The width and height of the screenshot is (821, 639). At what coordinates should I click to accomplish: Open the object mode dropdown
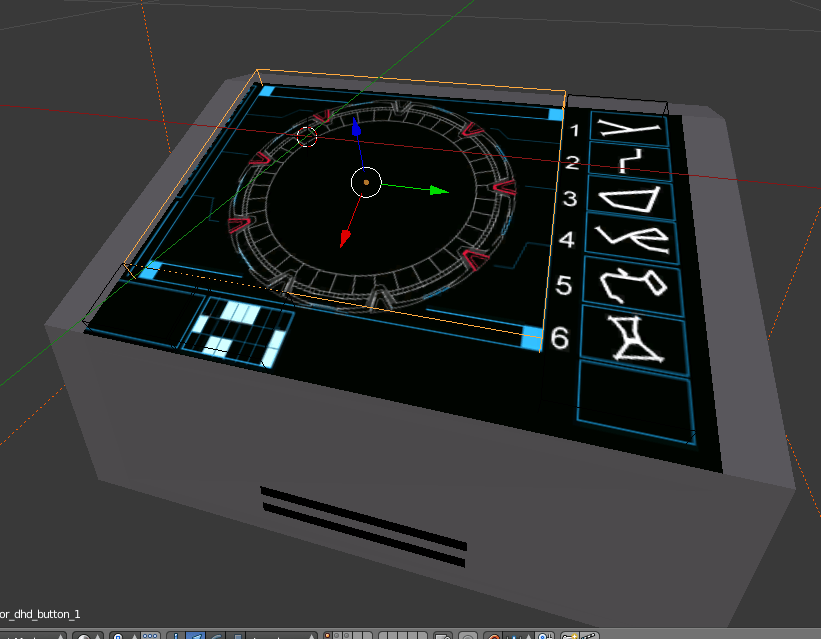(30, 636)
